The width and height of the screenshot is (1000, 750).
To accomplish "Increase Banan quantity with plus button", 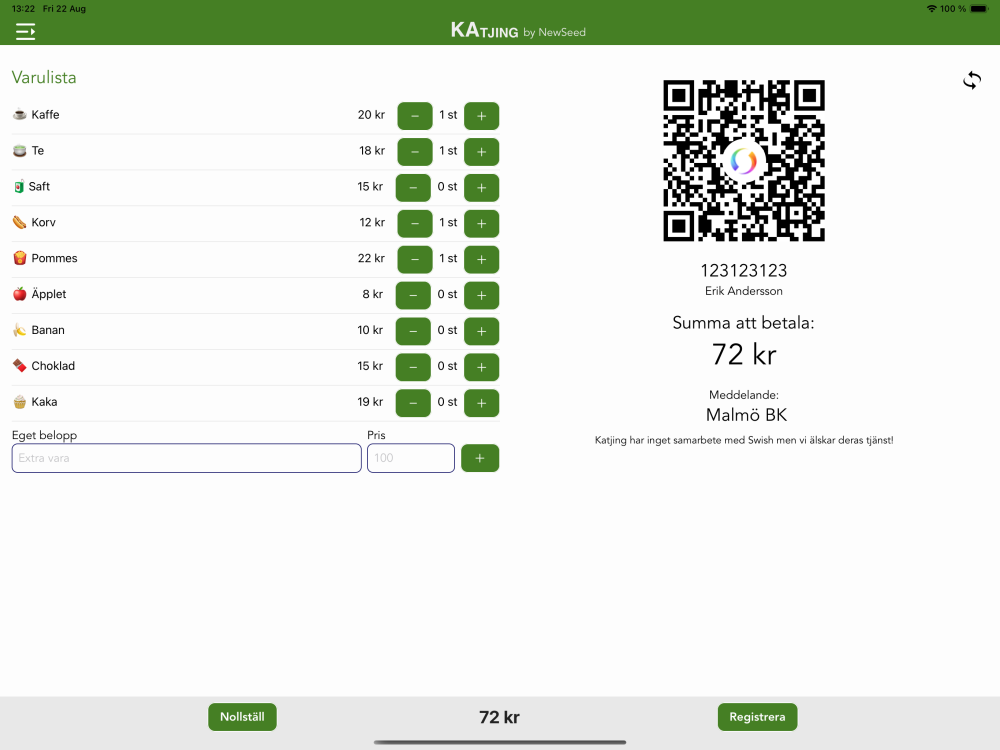I will tap(482, 331).
